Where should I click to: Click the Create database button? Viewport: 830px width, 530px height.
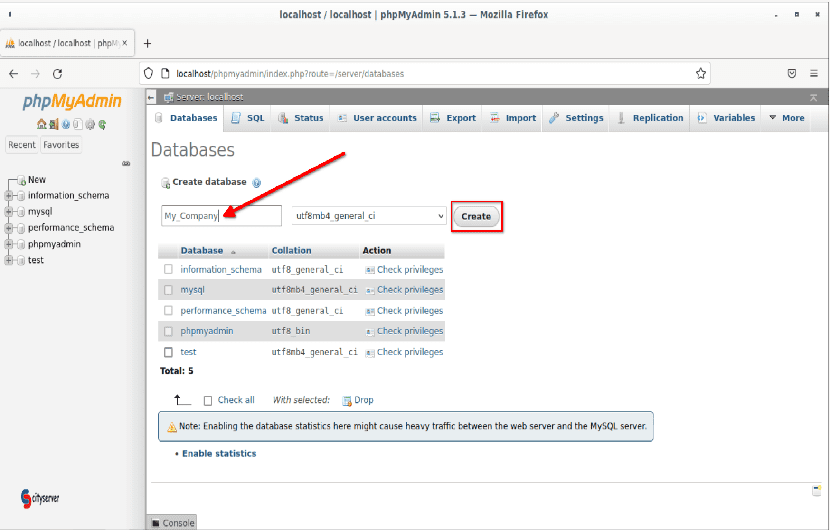476,217
